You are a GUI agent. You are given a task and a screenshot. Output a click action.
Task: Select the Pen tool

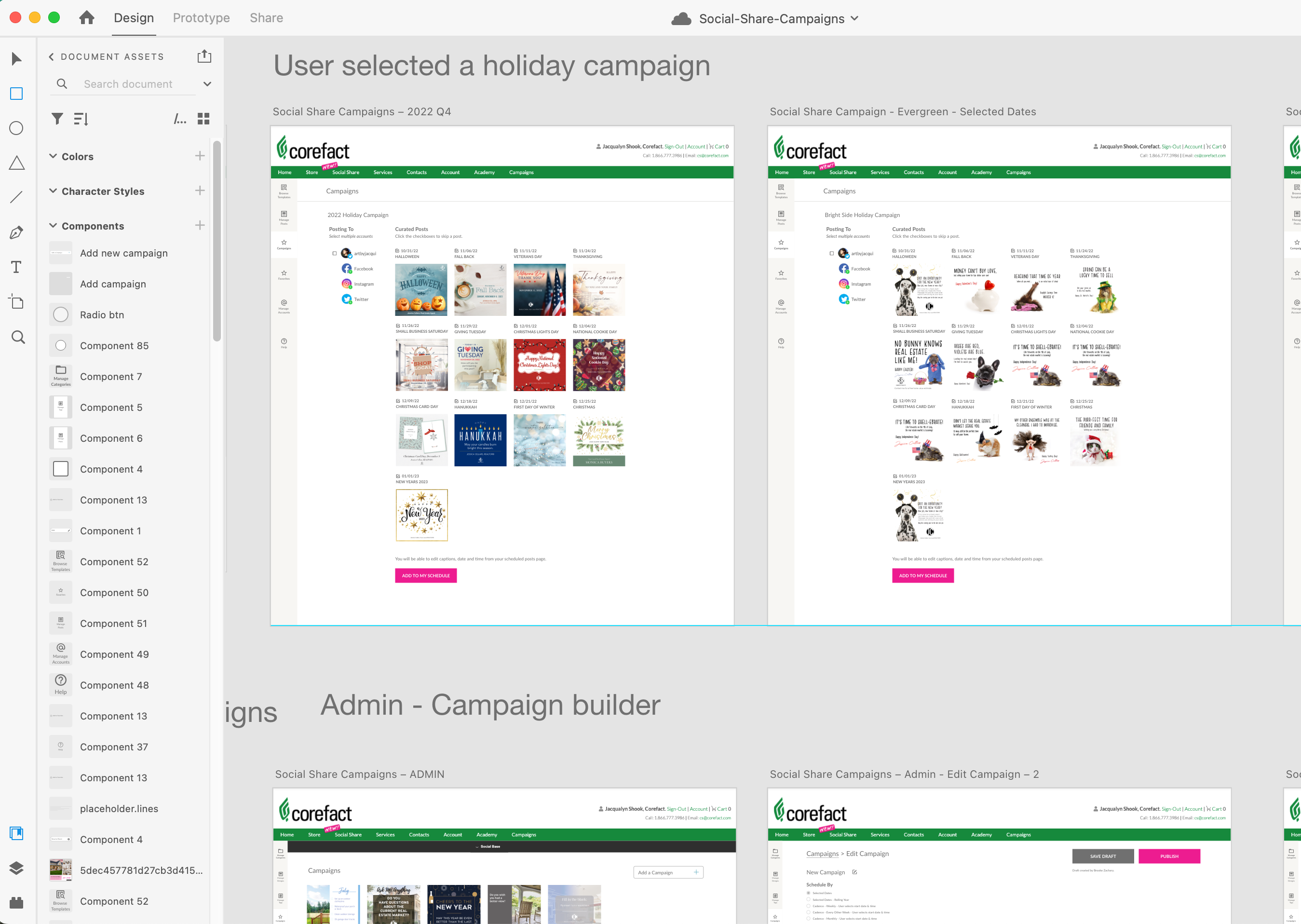pyautogui.click(x=16, y=232)
